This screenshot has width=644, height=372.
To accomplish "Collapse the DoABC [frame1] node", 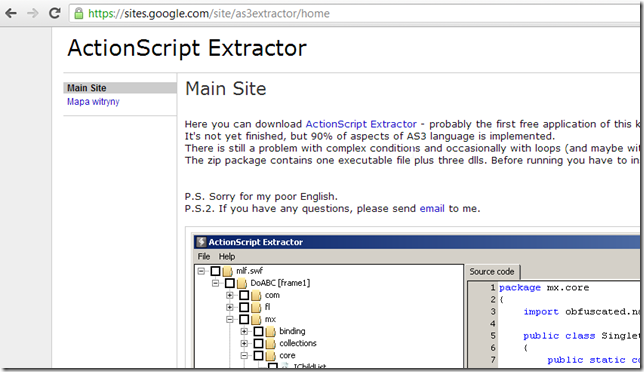I will (216, 283).
